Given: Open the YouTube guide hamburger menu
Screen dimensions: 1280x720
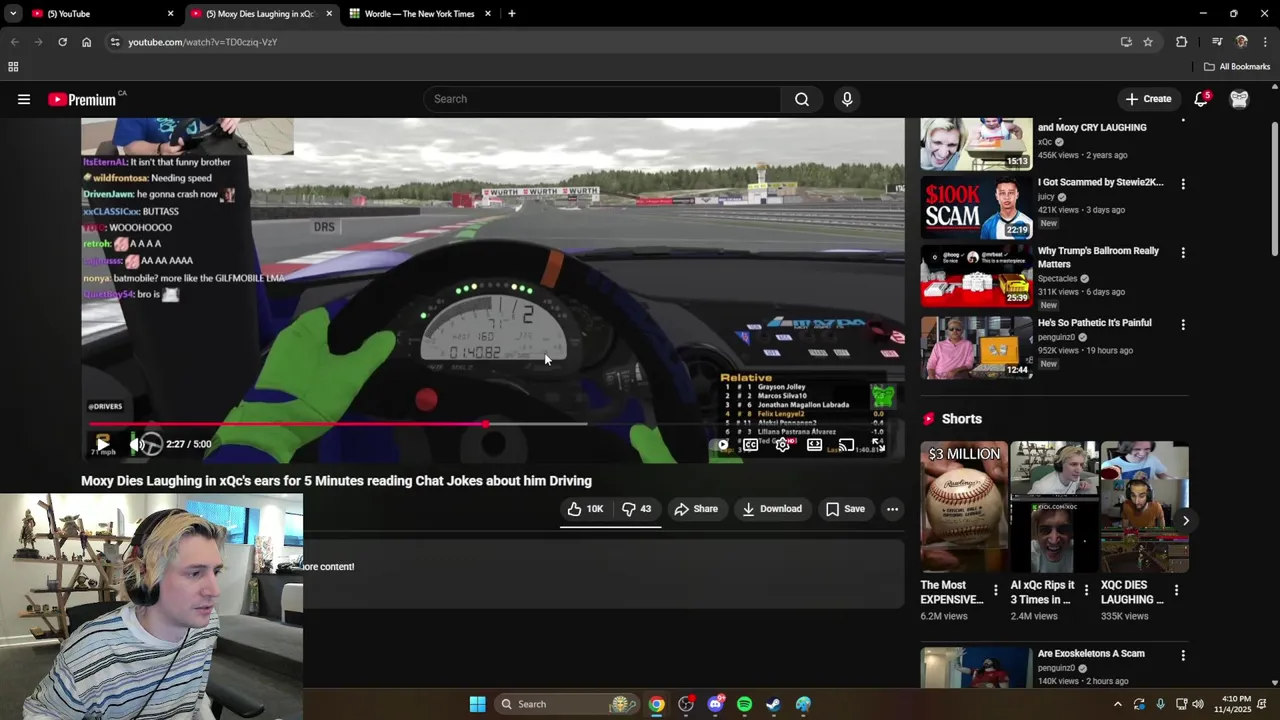Looking at the screenshot, I should click(24, 99).
